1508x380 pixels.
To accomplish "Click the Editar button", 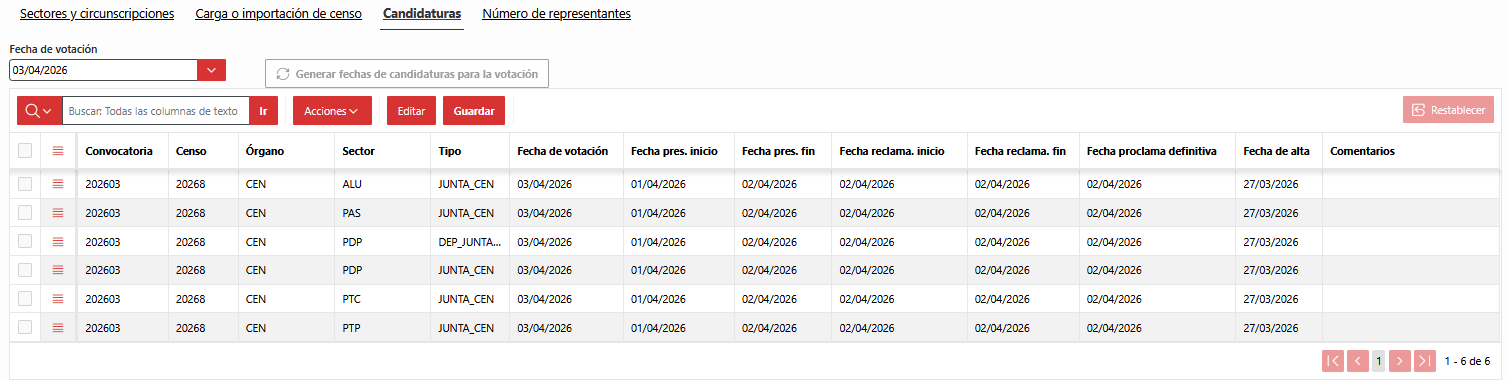I will tap(411, 111).
